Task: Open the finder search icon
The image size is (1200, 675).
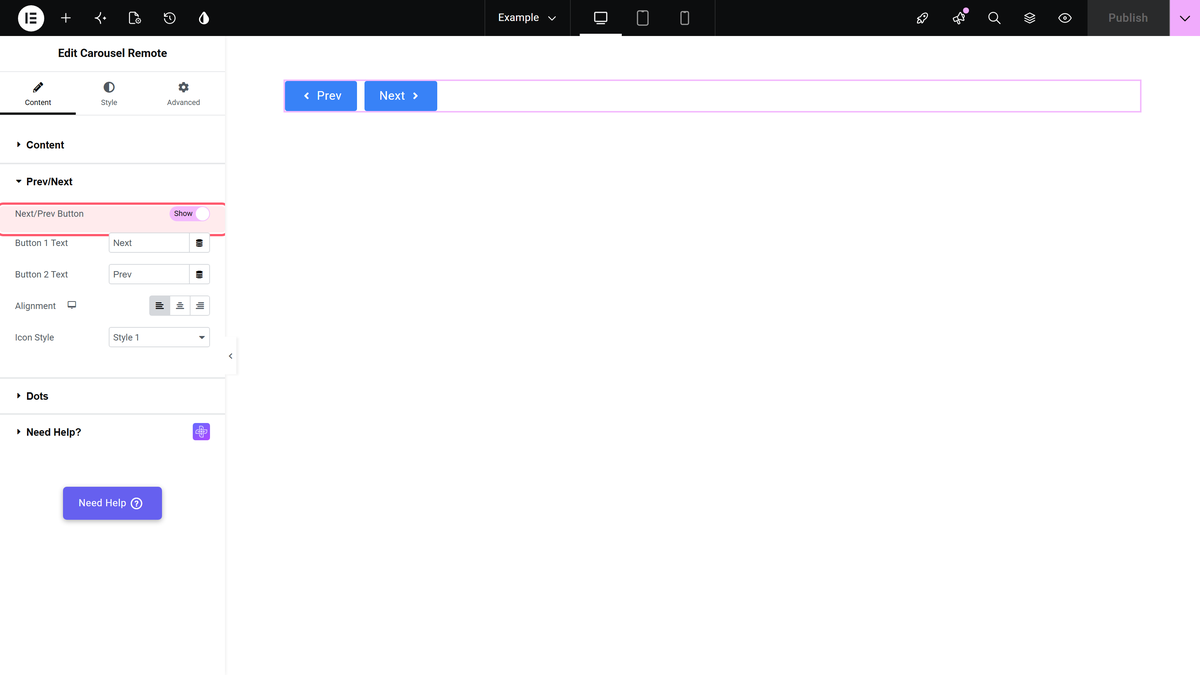Action: click(994, 18)
